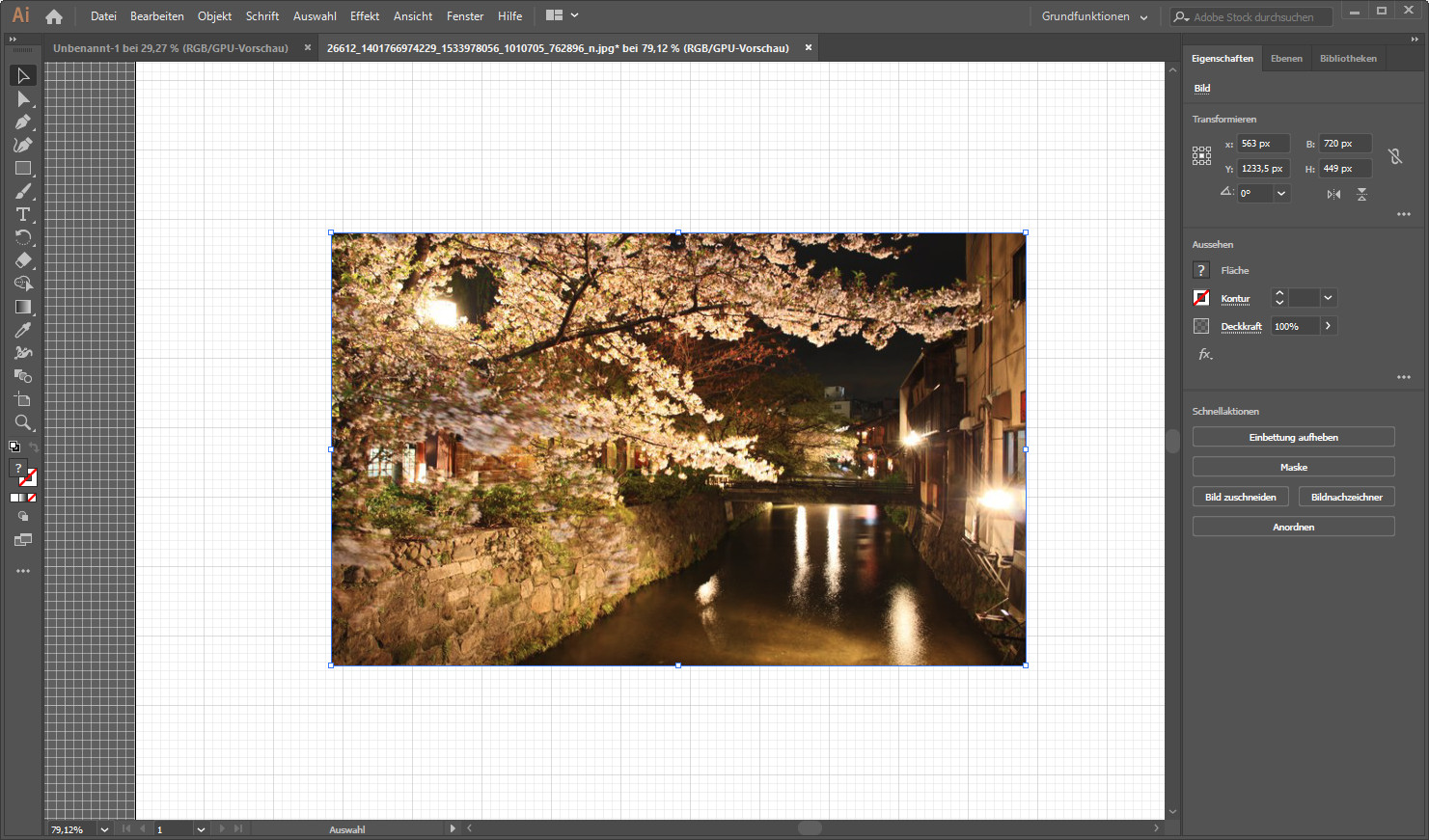Choose the Rectangle tool
This screenshot has width=1429, height=840.
23,169
